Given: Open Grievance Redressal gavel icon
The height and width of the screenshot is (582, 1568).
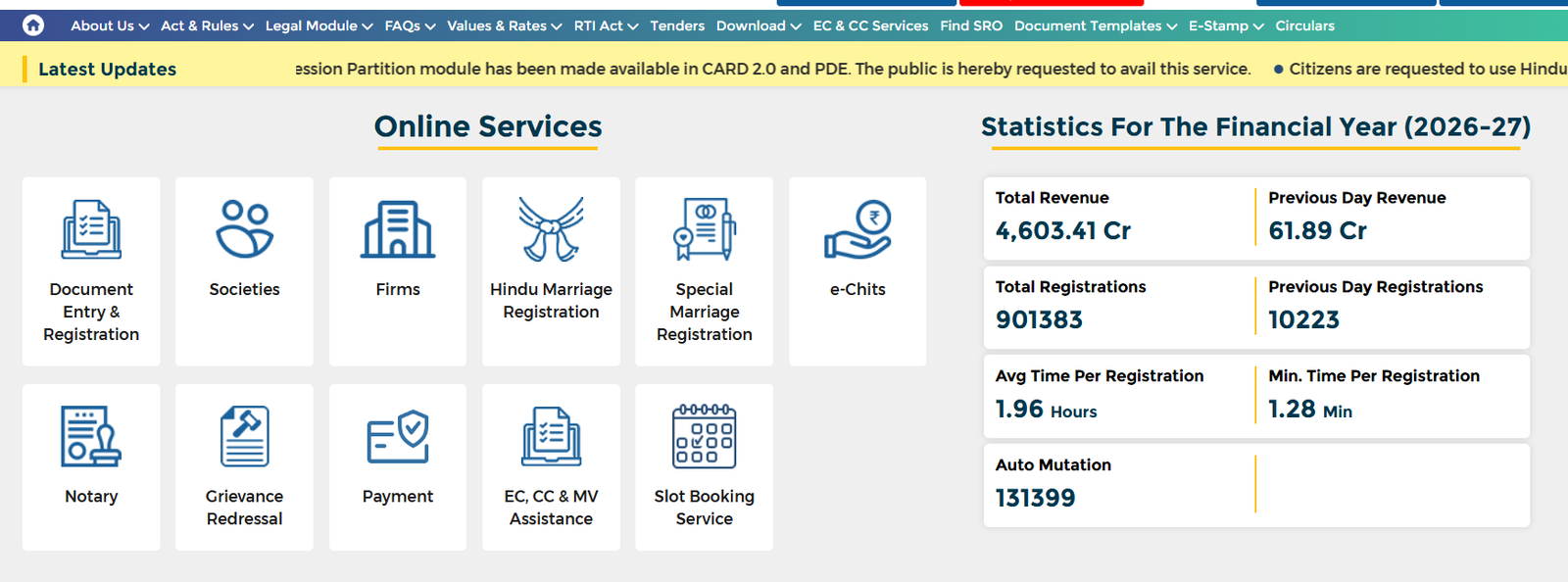Looking at the screenshot, I should click(245, 436).
